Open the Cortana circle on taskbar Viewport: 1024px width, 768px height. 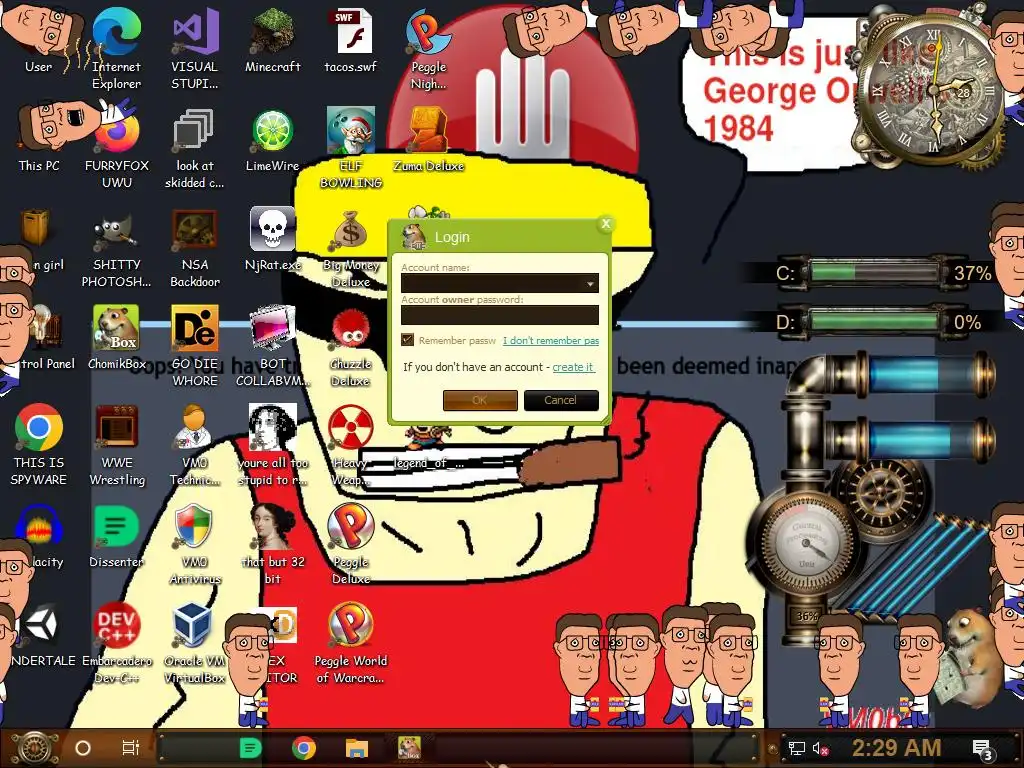click(x=83, y=748)
